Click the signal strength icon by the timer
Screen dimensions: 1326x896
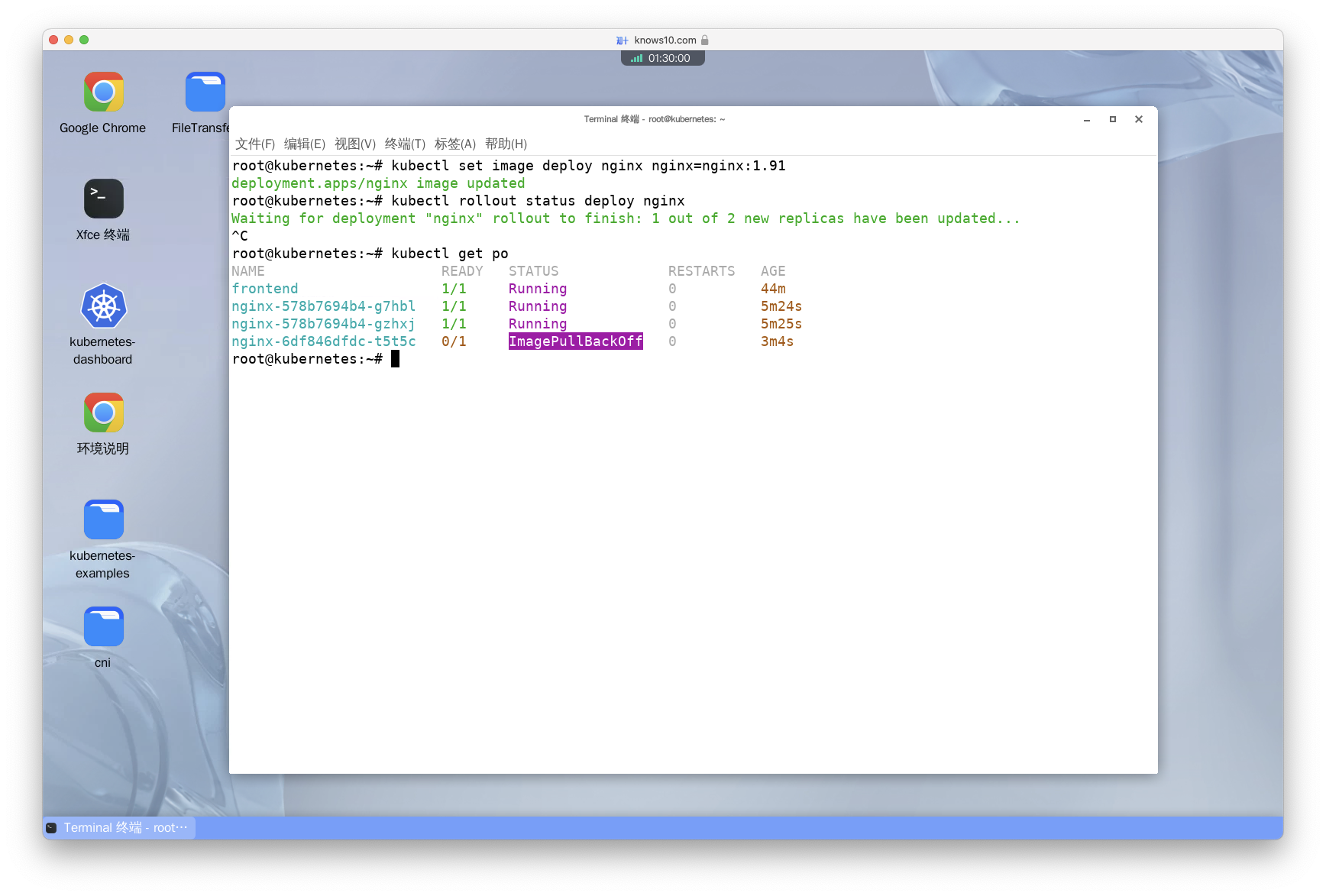pyautogui.click(x=636, y=58)
